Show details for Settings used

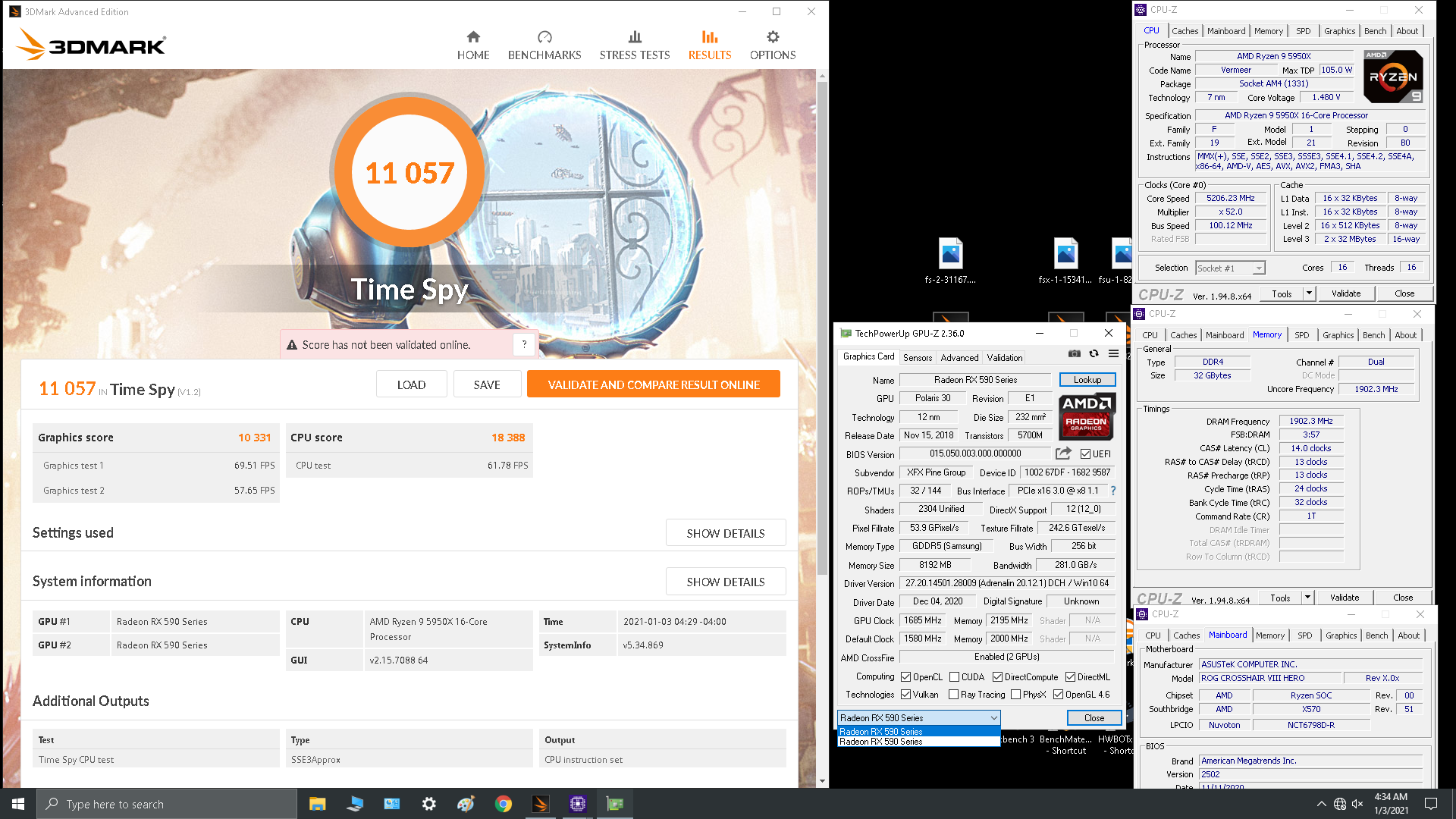coord(726,533)
